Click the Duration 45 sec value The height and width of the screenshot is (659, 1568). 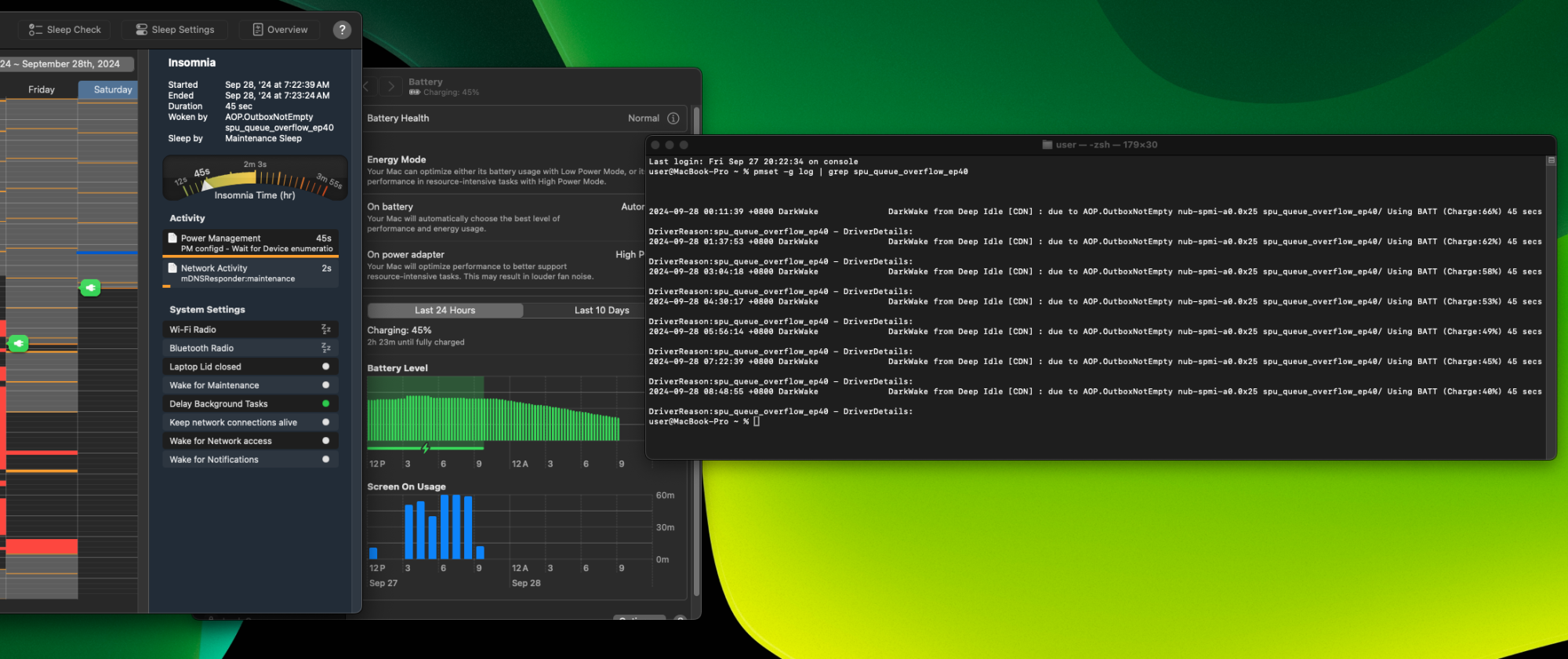239,107
